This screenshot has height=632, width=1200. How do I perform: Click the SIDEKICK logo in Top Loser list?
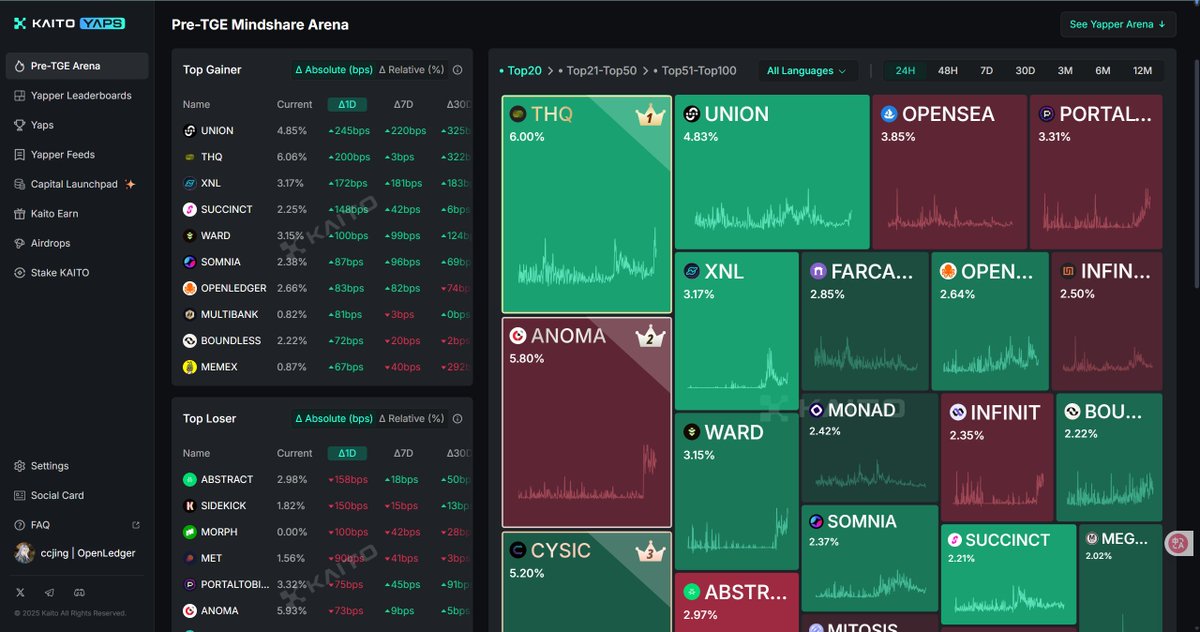190,506
